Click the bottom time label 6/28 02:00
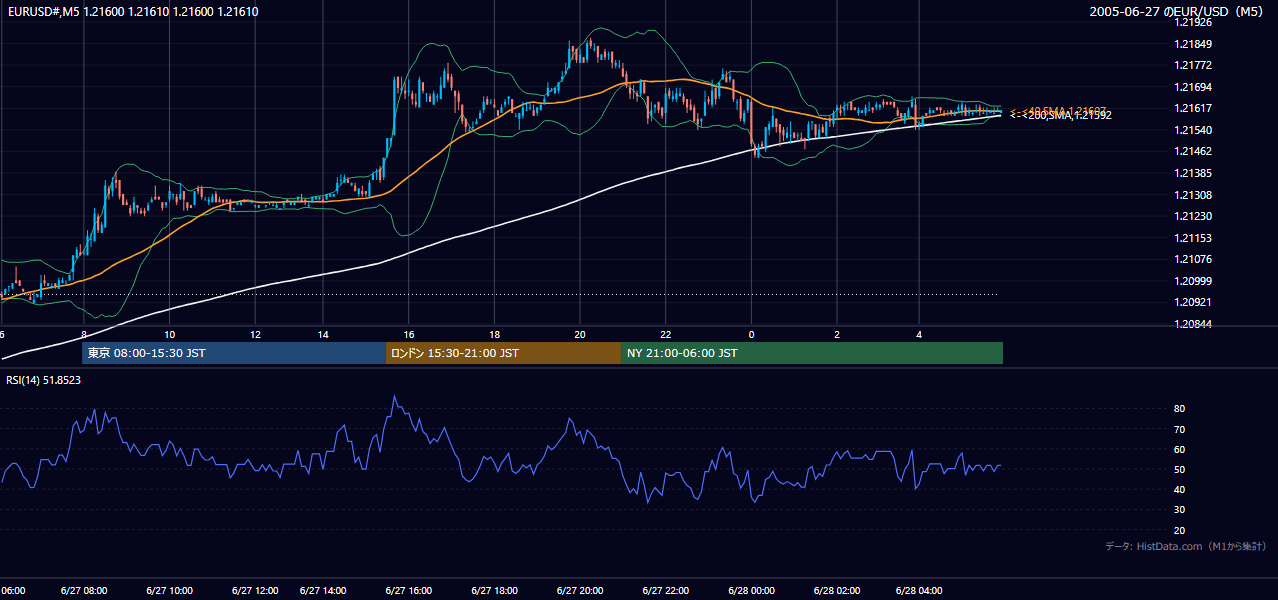 837,591
